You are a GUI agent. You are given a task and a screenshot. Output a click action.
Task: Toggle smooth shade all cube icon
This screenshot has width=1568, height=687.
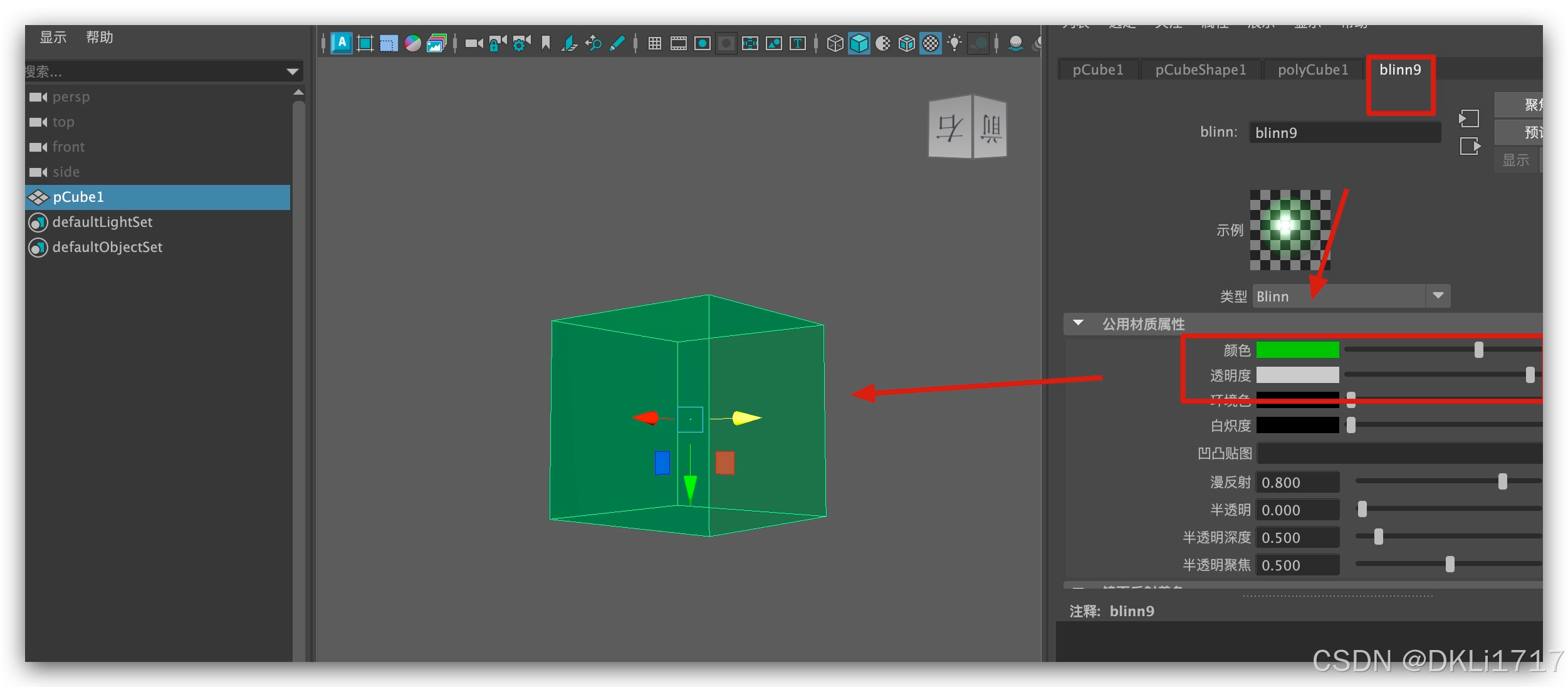pyautogui.click(x=859, y=43)
